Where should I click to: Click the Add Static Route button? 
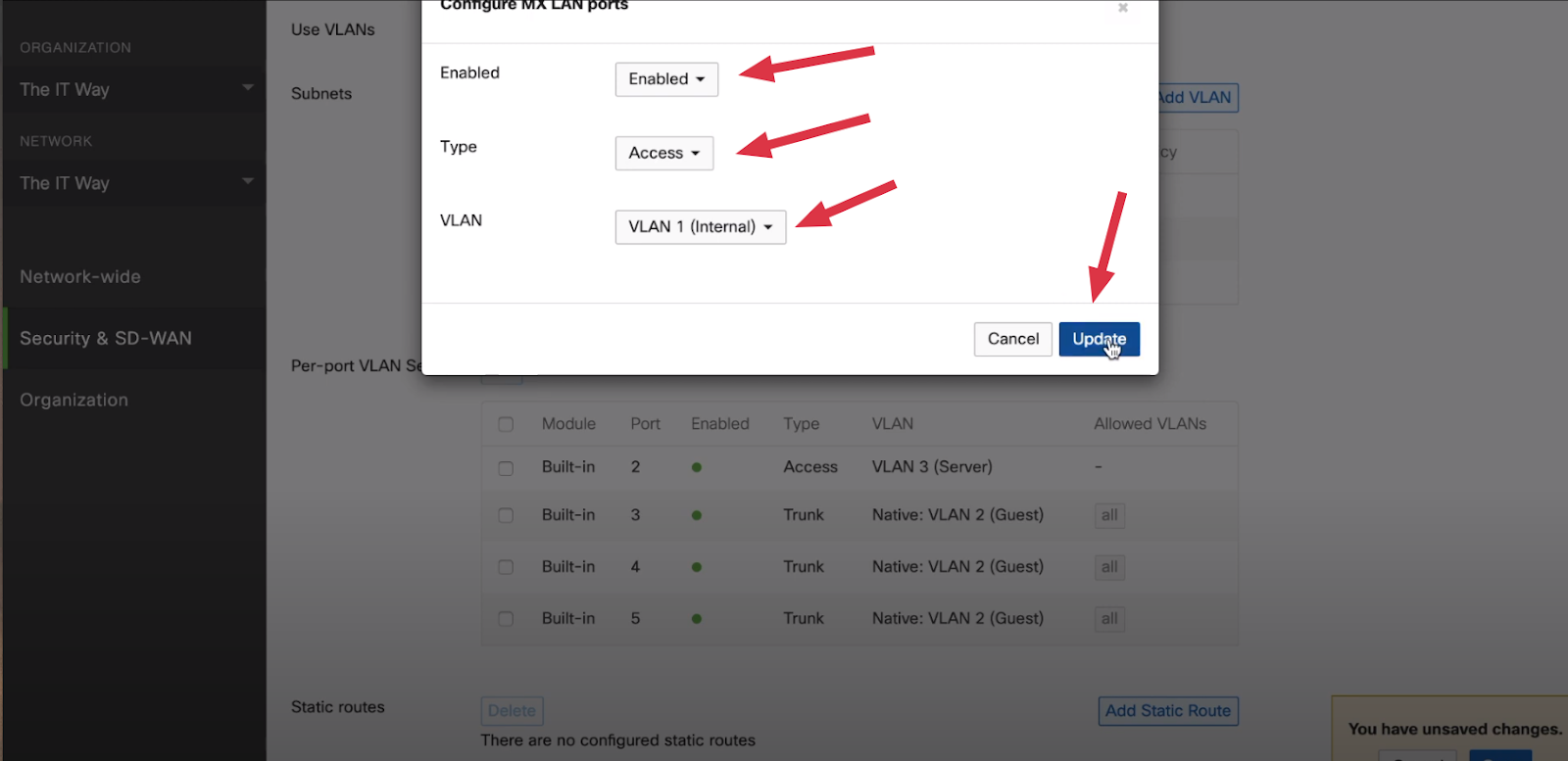1167,711
